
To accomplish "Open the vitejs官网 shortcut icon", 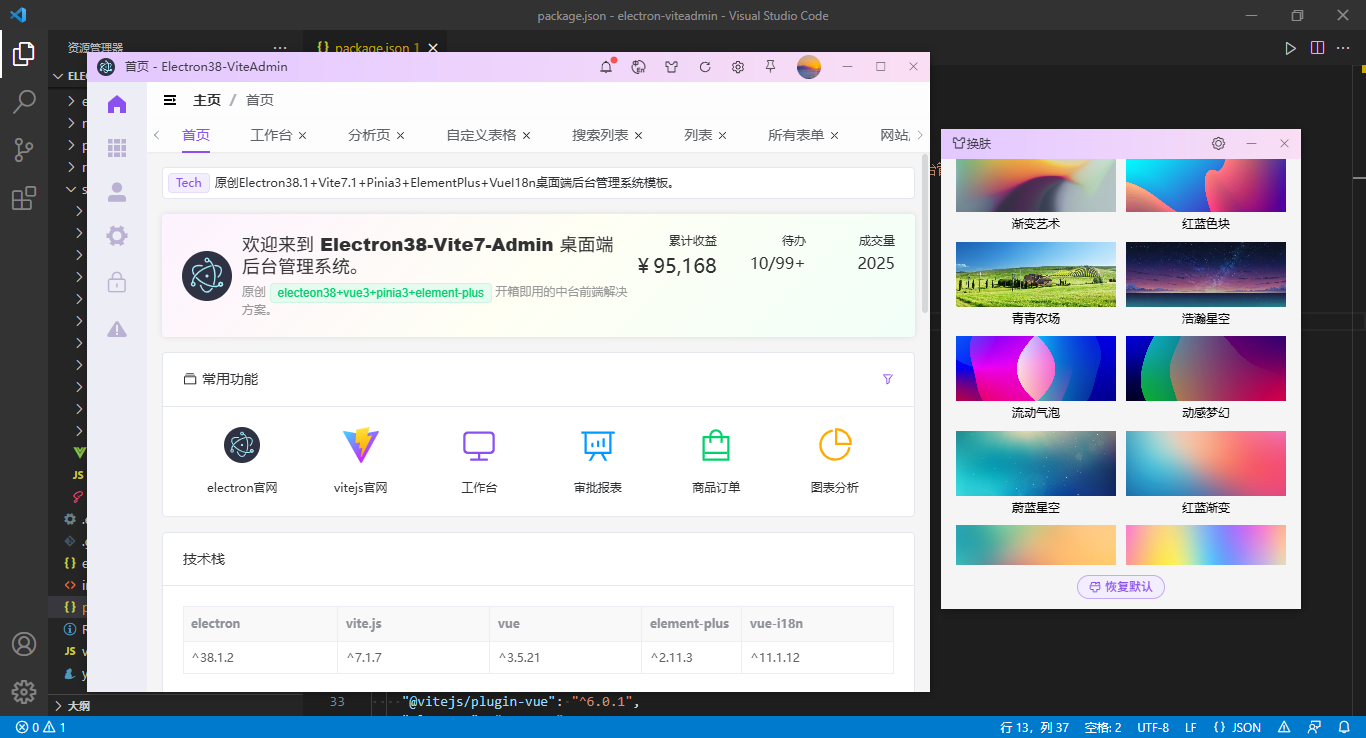I will click(x=361, y=445).
